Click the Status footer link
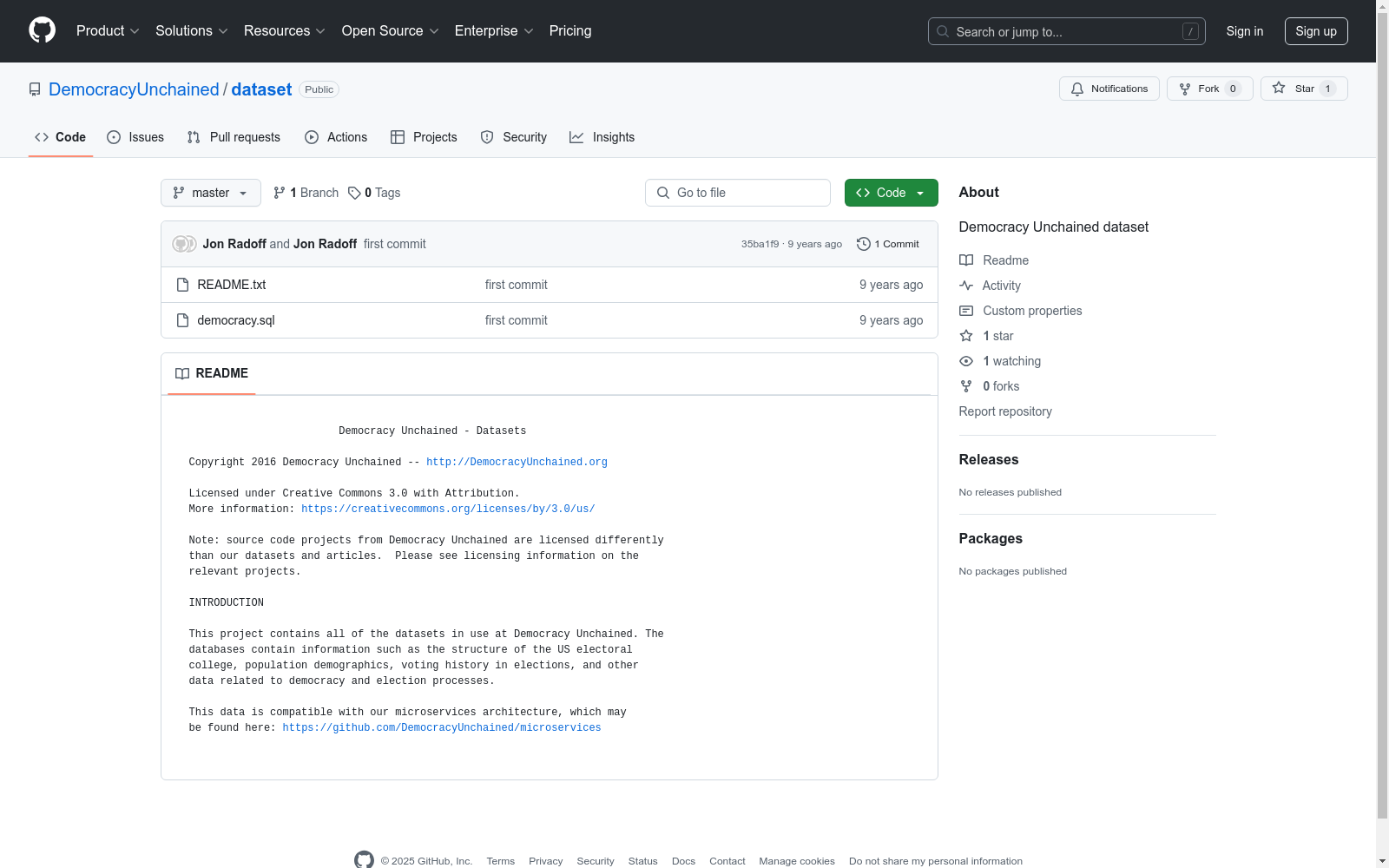This screenshot has height=868, width=1389. pyautogui.click(x=643, y=861)
